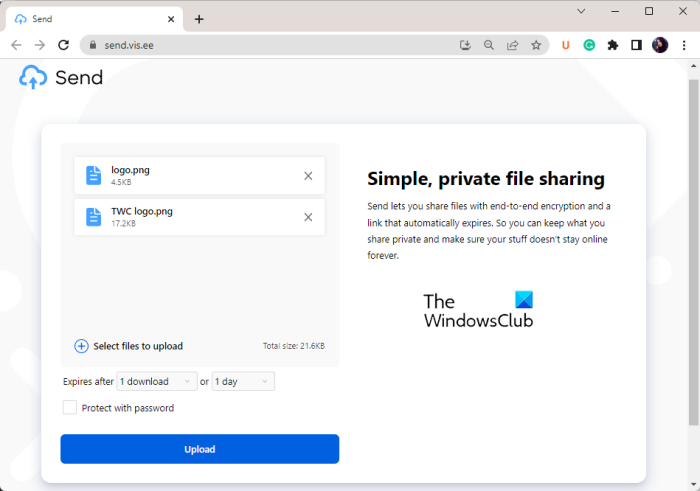The height and width of the screenshot is (491, 700).
Task: Open the Chrome profile avatar
Action: (660, 45)
